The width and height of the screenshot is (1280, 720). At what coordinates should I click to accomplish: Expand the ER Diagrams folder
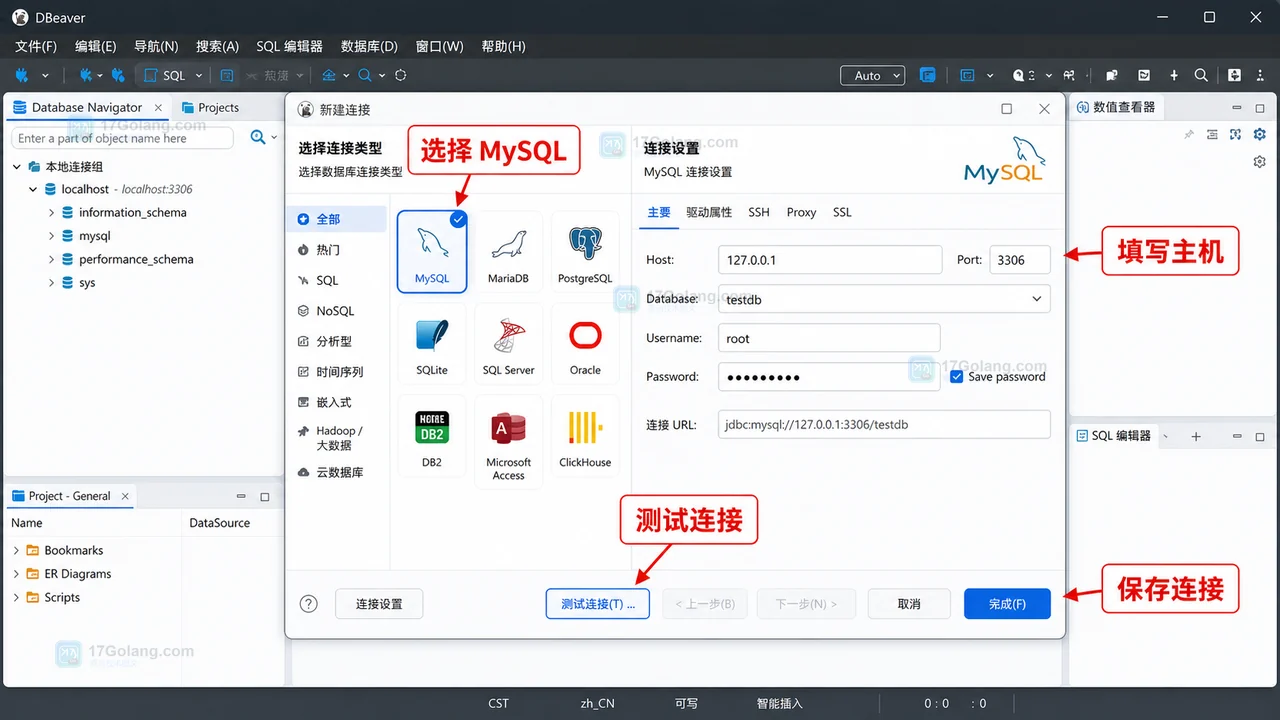(x=16, y=574)
